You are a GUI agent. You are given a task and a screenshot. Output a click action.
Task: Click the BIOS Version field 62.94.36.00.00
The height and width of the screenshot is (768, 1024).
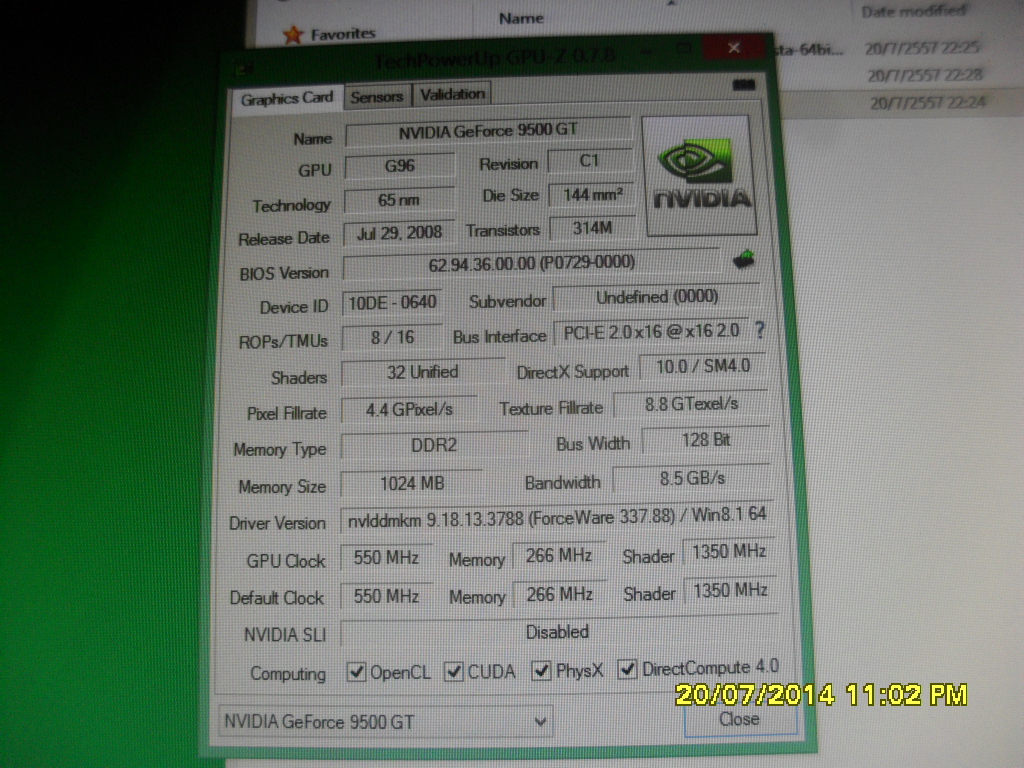pyautogui.click(x=531, y=263)
